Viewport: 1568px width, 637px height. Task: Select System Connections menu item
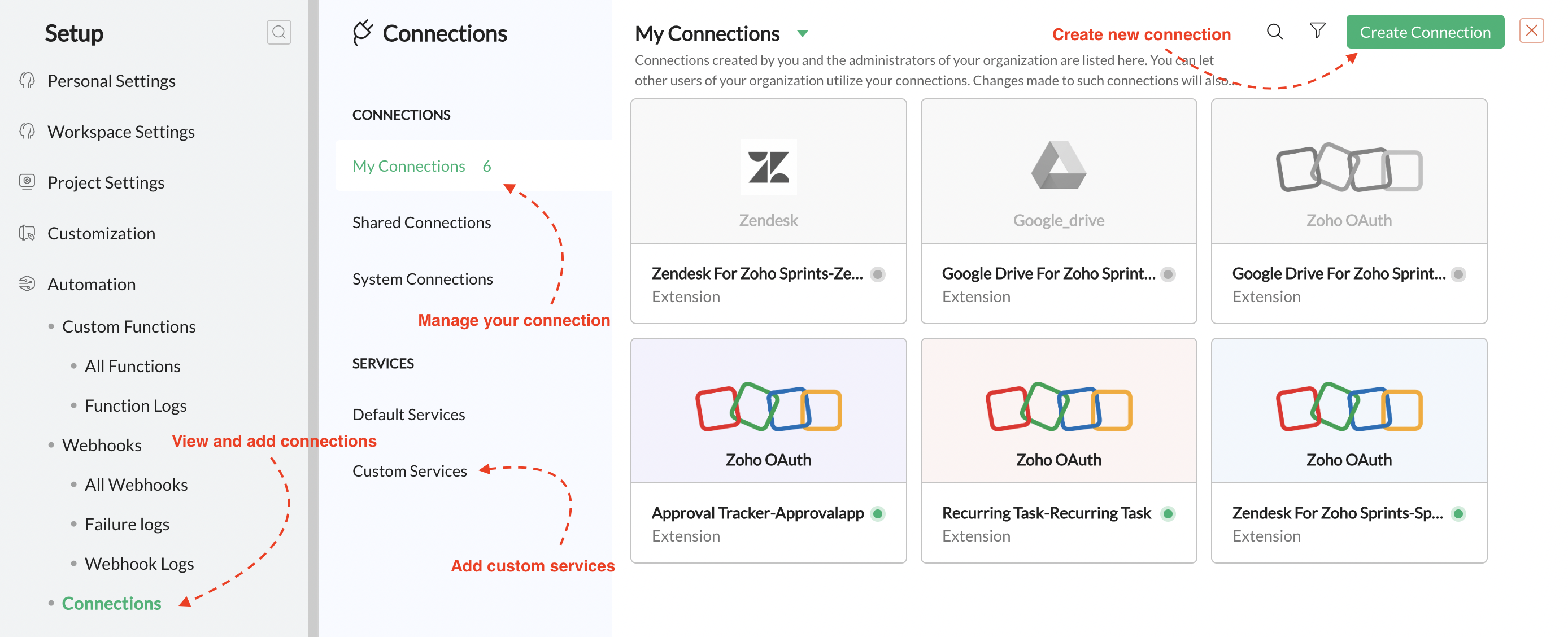[423, 280]
